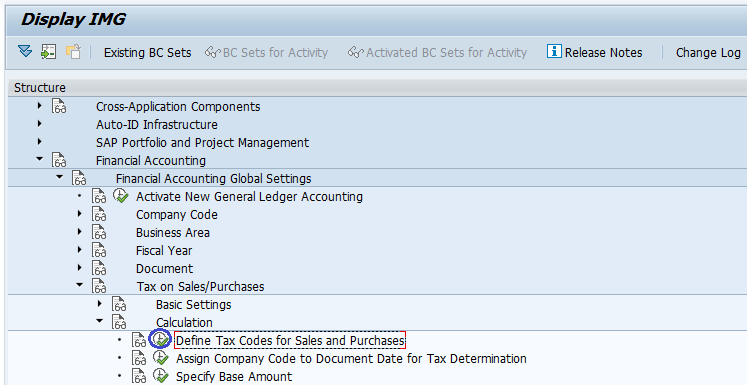Select Auto-ID Infrastructure tree row
This screenshot has height=385, width=747.
click(x=157, y=125)
